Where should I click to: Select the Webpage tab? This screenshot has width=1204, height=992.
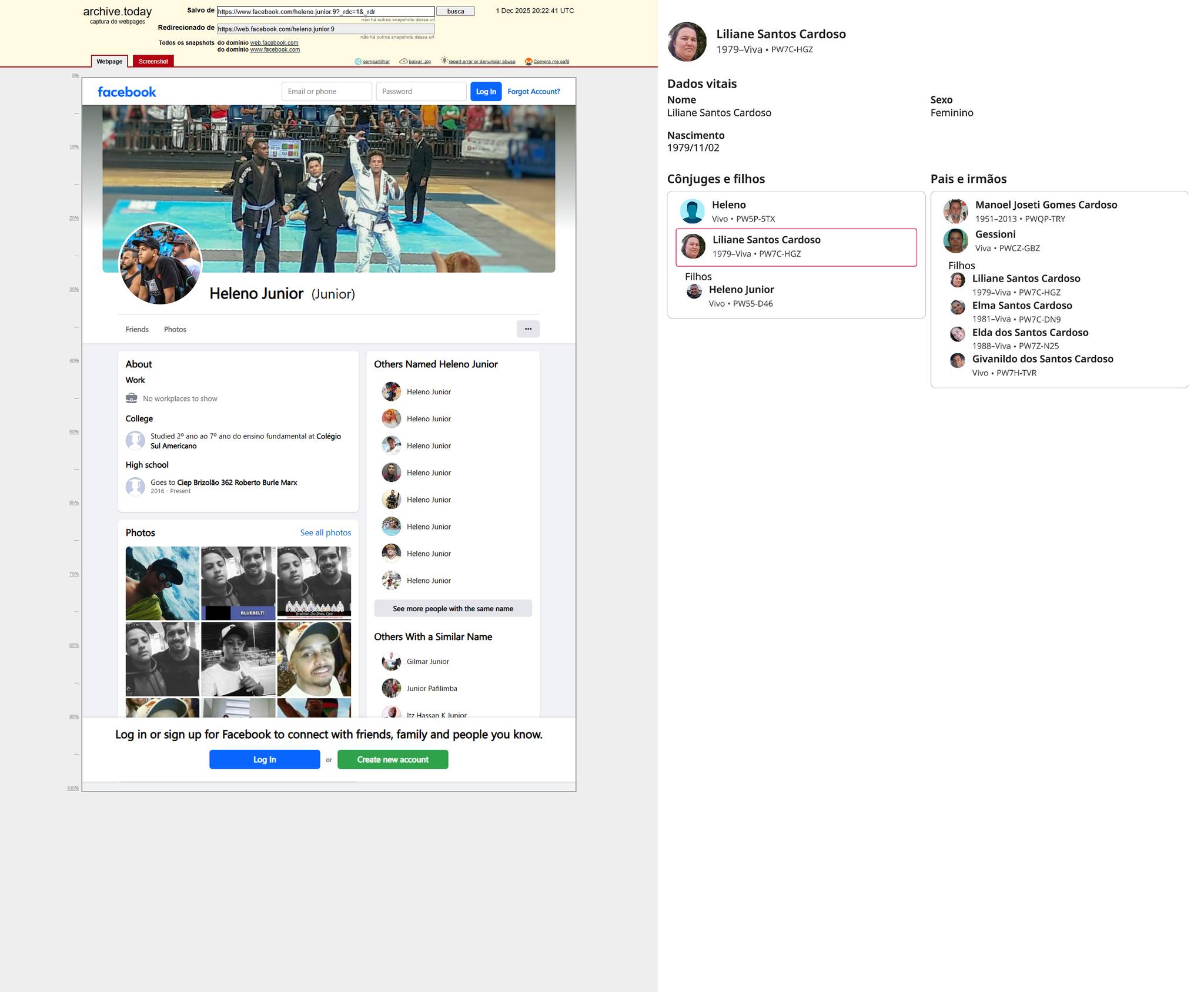tap(109, 62)
